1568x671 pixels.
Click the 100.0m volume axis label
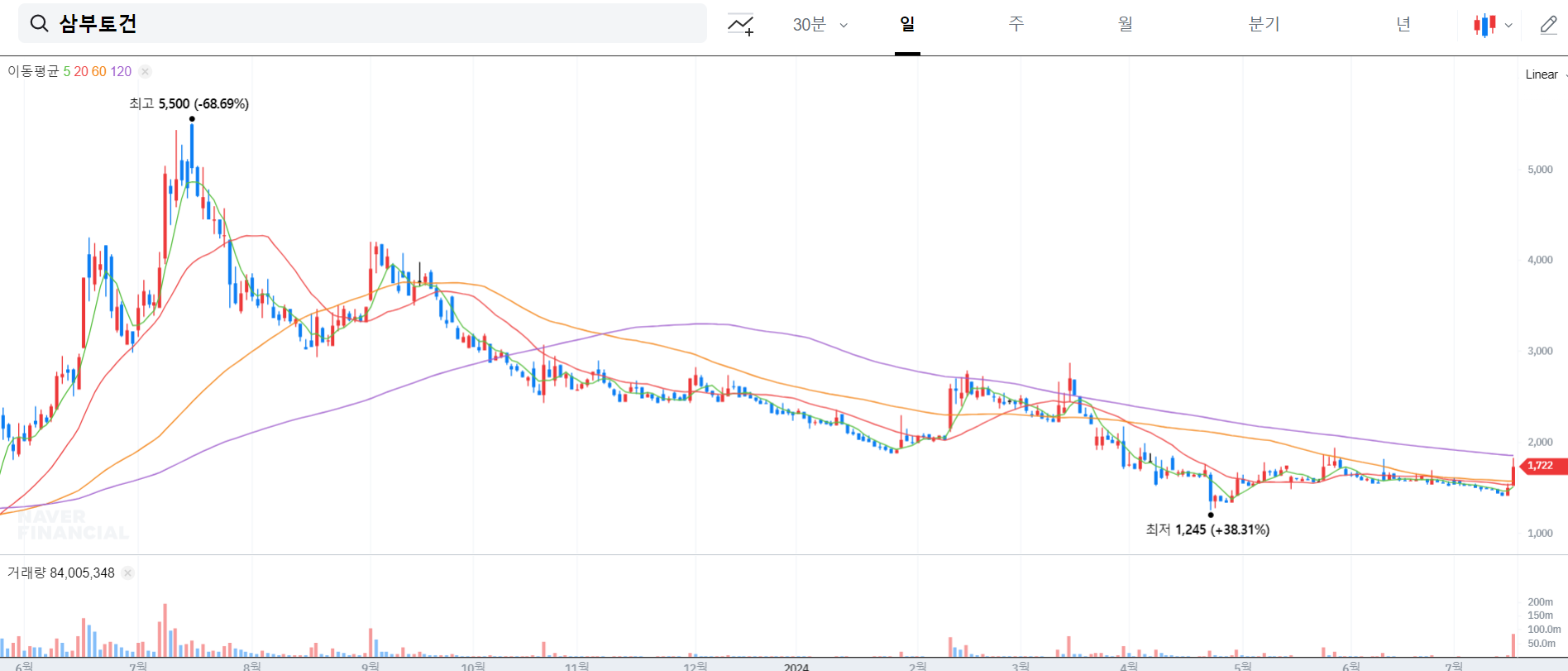click(x=1543, y=629)
